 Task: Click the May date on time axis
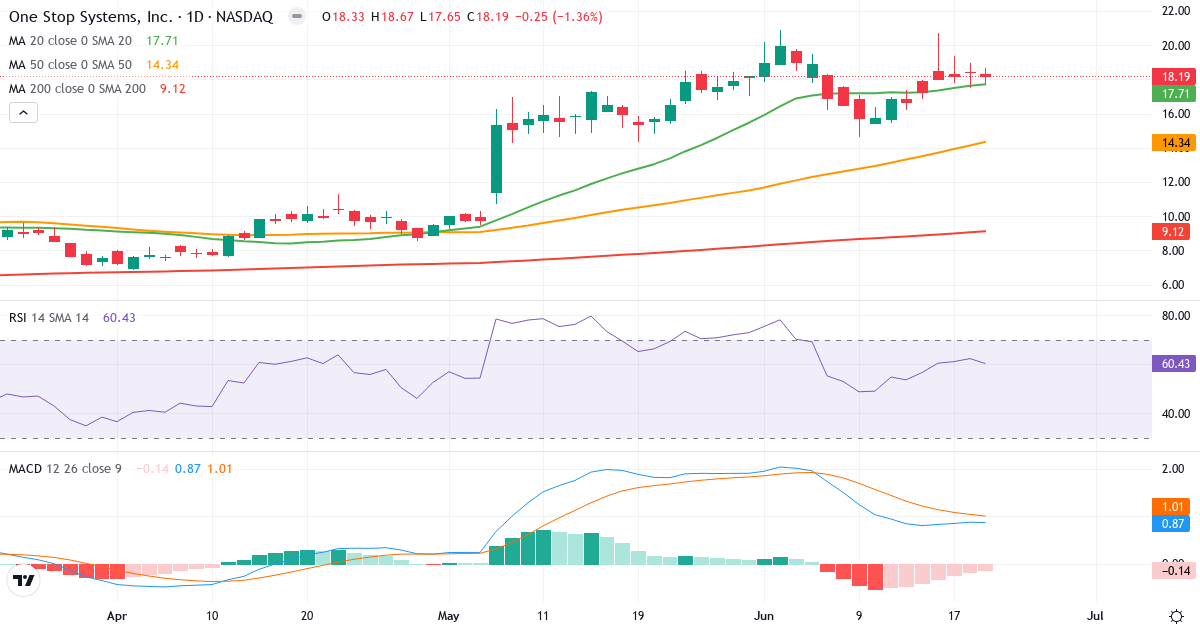(449, 615)
